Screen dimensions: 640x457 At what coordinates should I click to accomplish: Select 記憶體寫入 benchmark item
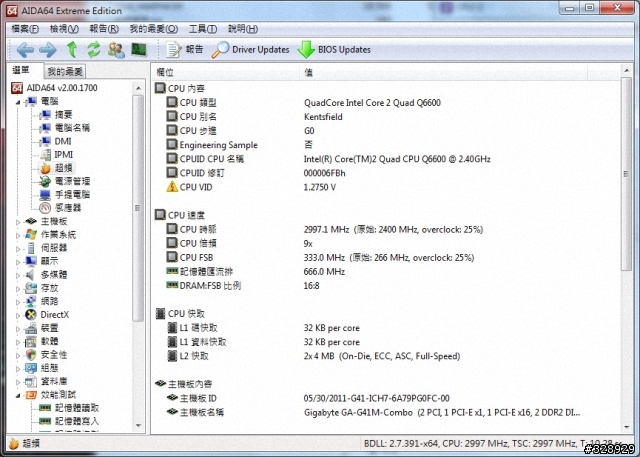click(x=77, y=421)
